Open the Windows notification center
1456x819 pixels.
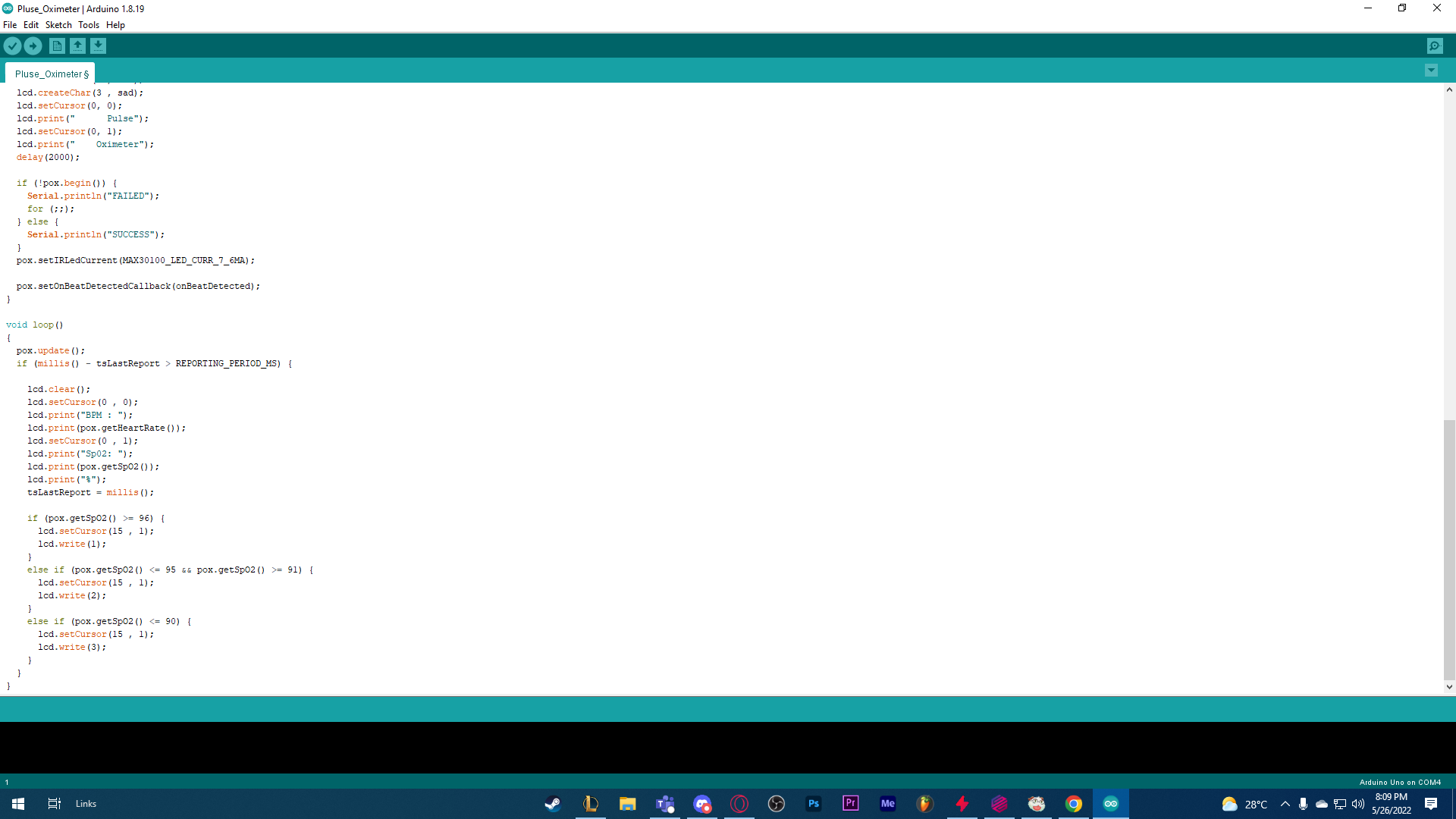(1431, 804)
